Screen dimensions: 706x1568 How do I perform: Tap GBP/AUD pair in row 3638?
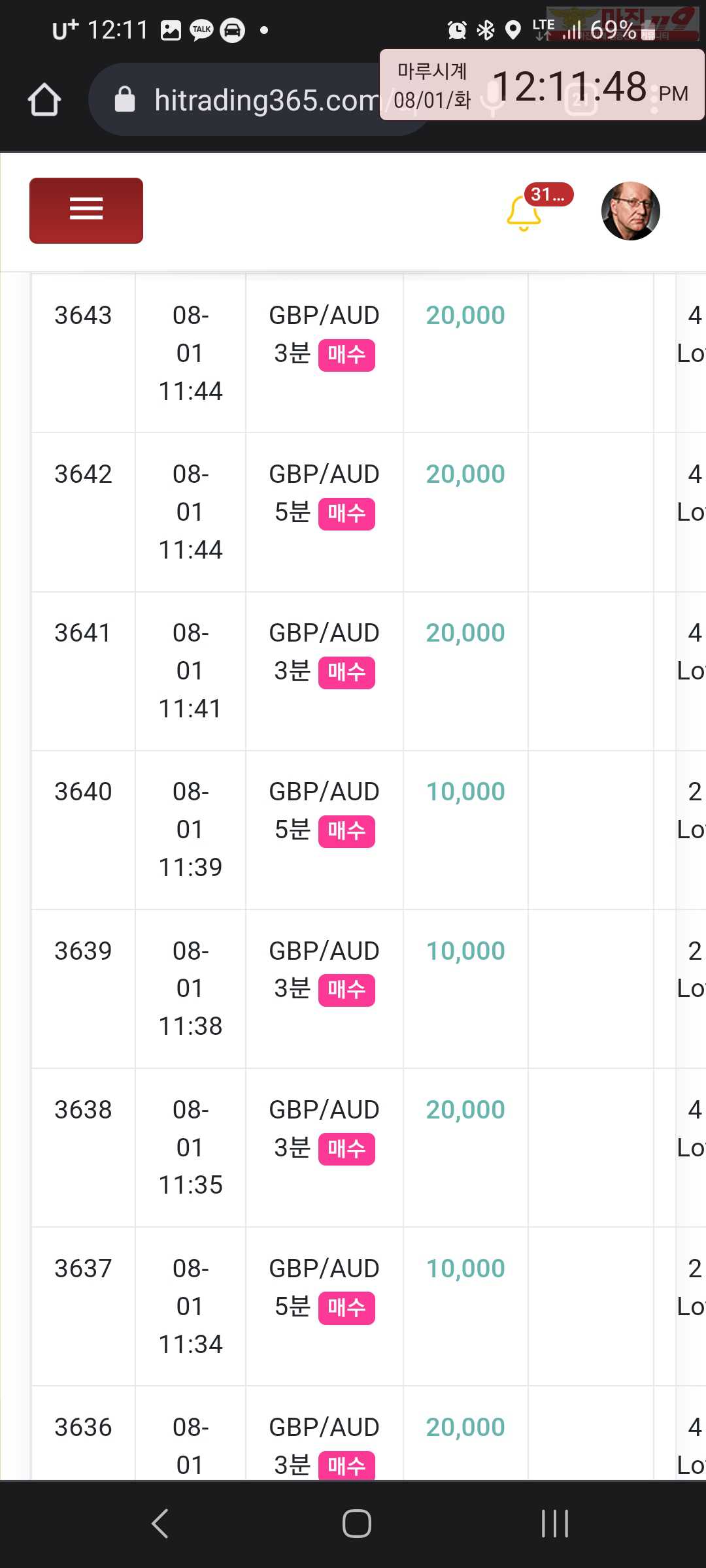point(324,1109)
